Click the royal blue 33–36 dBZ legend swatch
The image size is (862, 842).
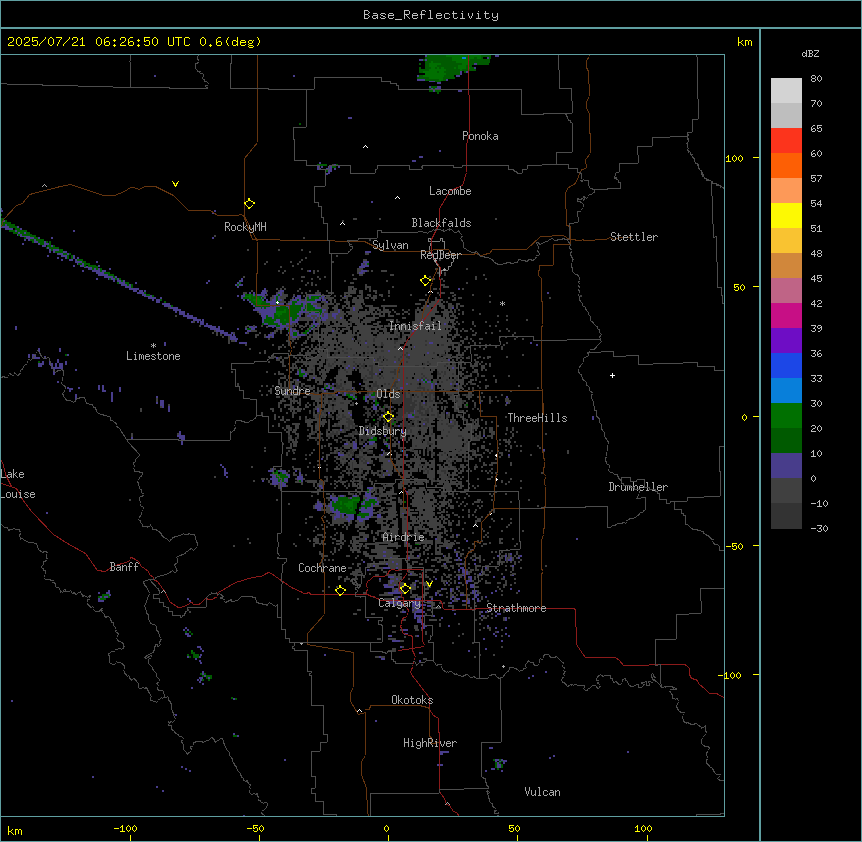pos(786,365)
